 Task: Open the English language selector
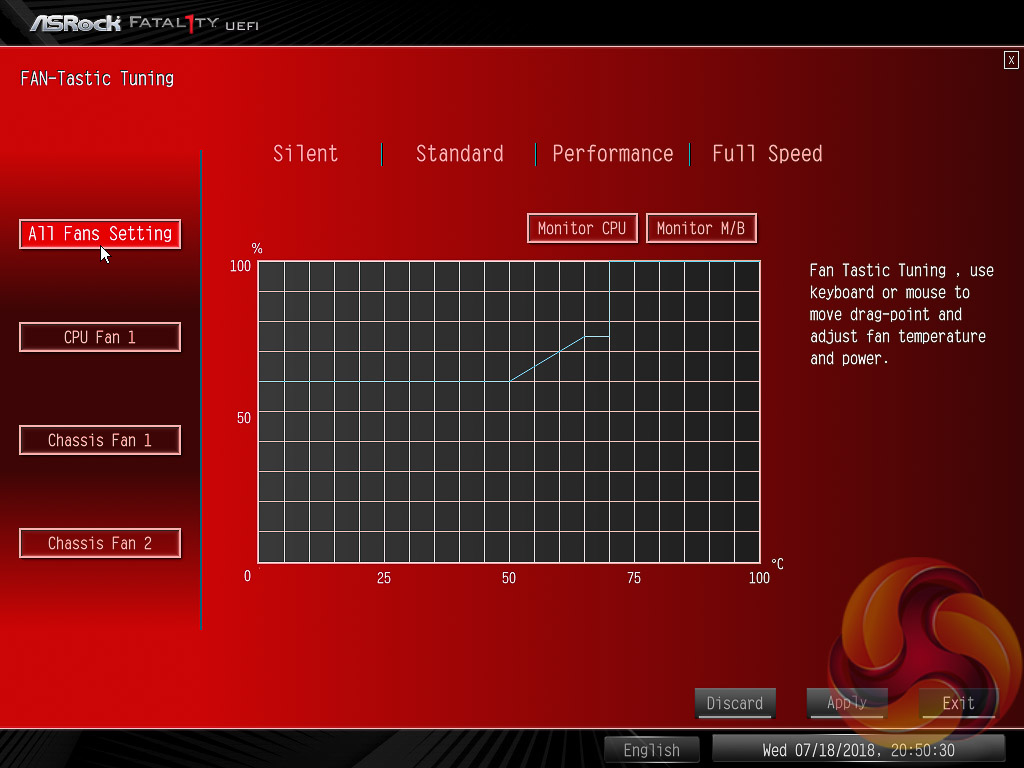(x=651, y=750)
